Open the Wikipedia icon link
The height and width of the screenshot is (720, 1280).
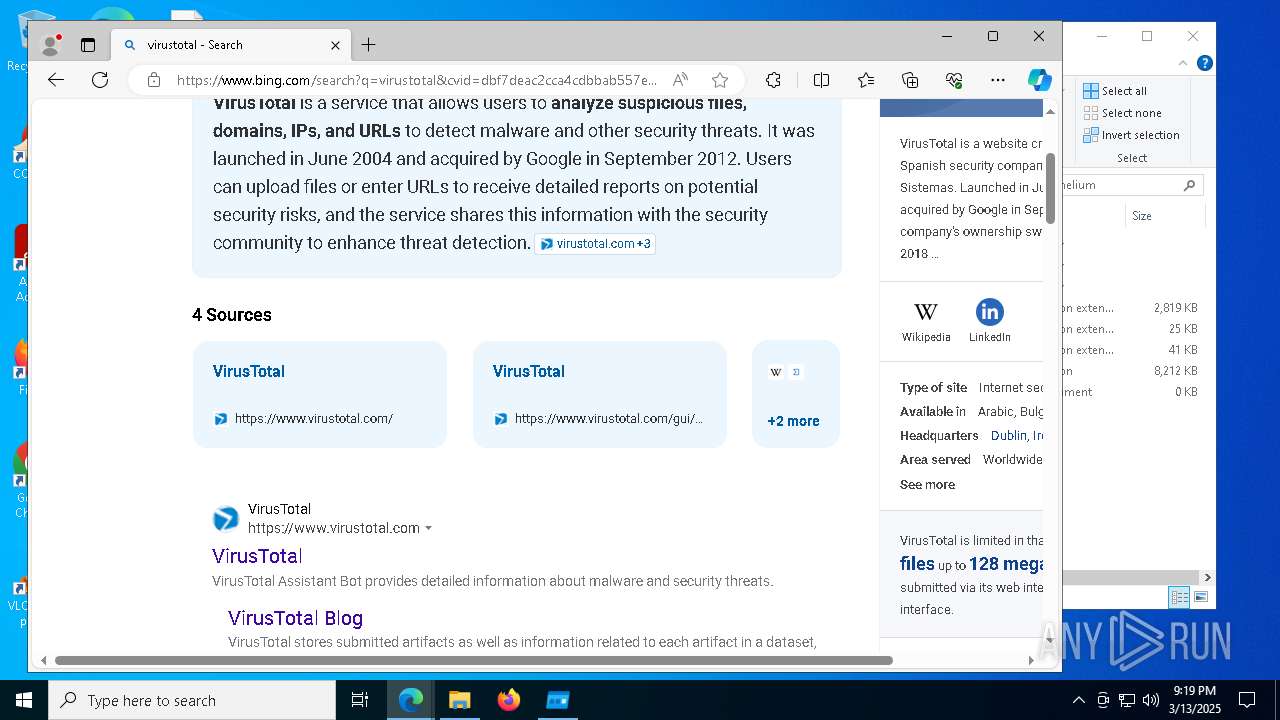coord(926,321)
